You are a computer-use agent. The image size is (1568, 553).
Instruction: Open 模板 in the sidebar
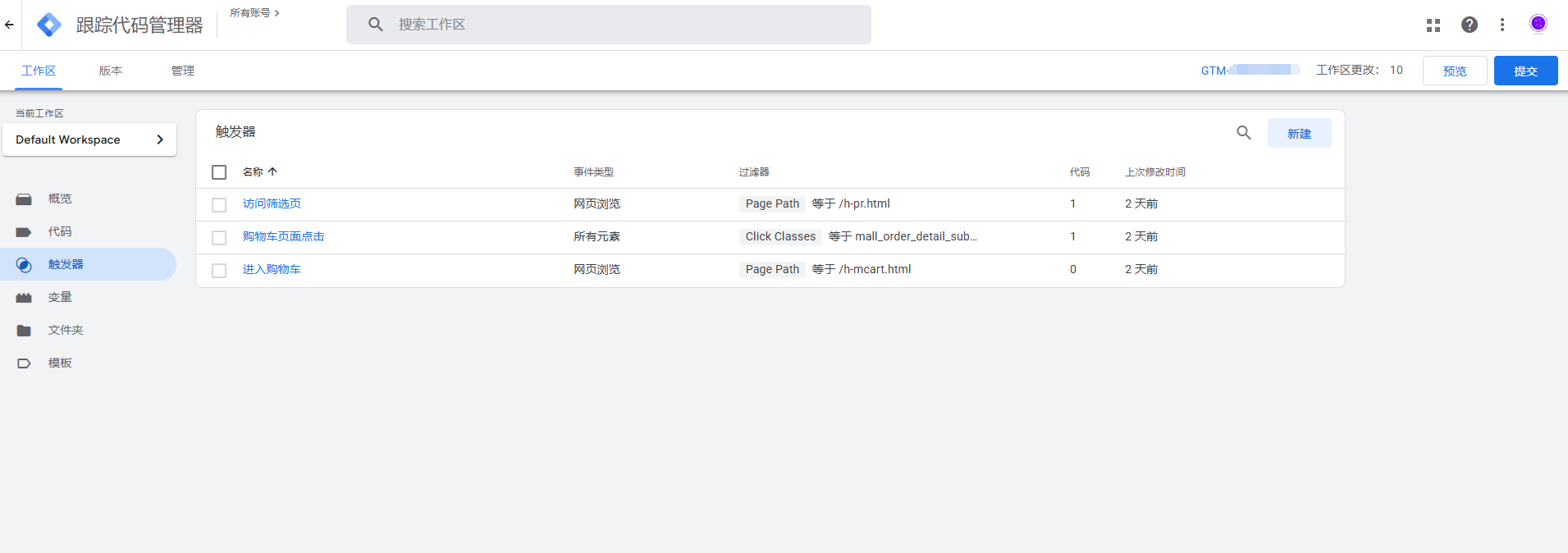click(60, 363)
